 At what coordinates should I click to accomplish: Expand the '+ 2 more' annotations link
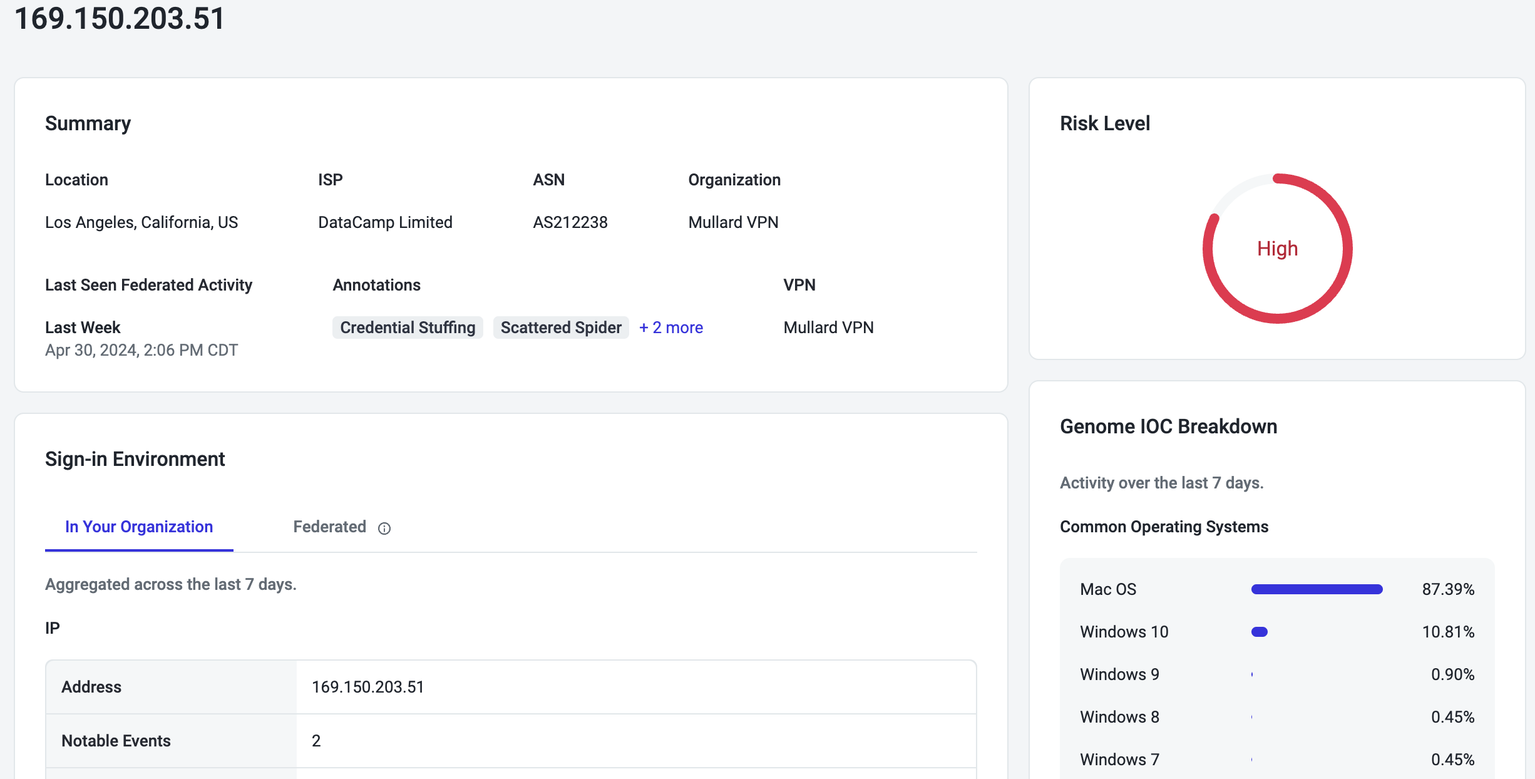pyautogui.click(x=671, y=328)
